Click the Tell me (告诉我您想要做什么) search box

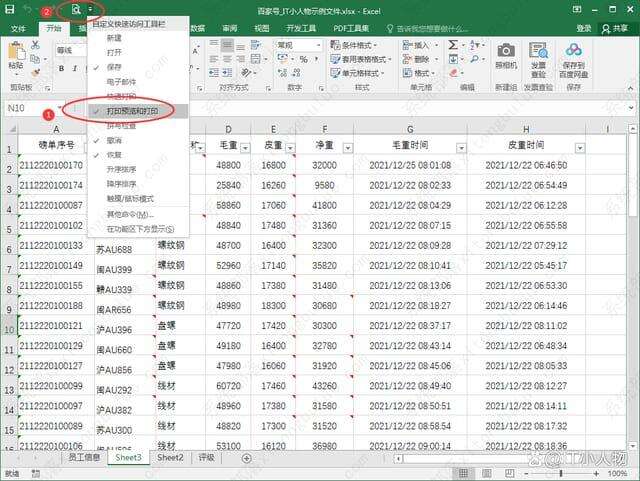(x=427, y=28)
